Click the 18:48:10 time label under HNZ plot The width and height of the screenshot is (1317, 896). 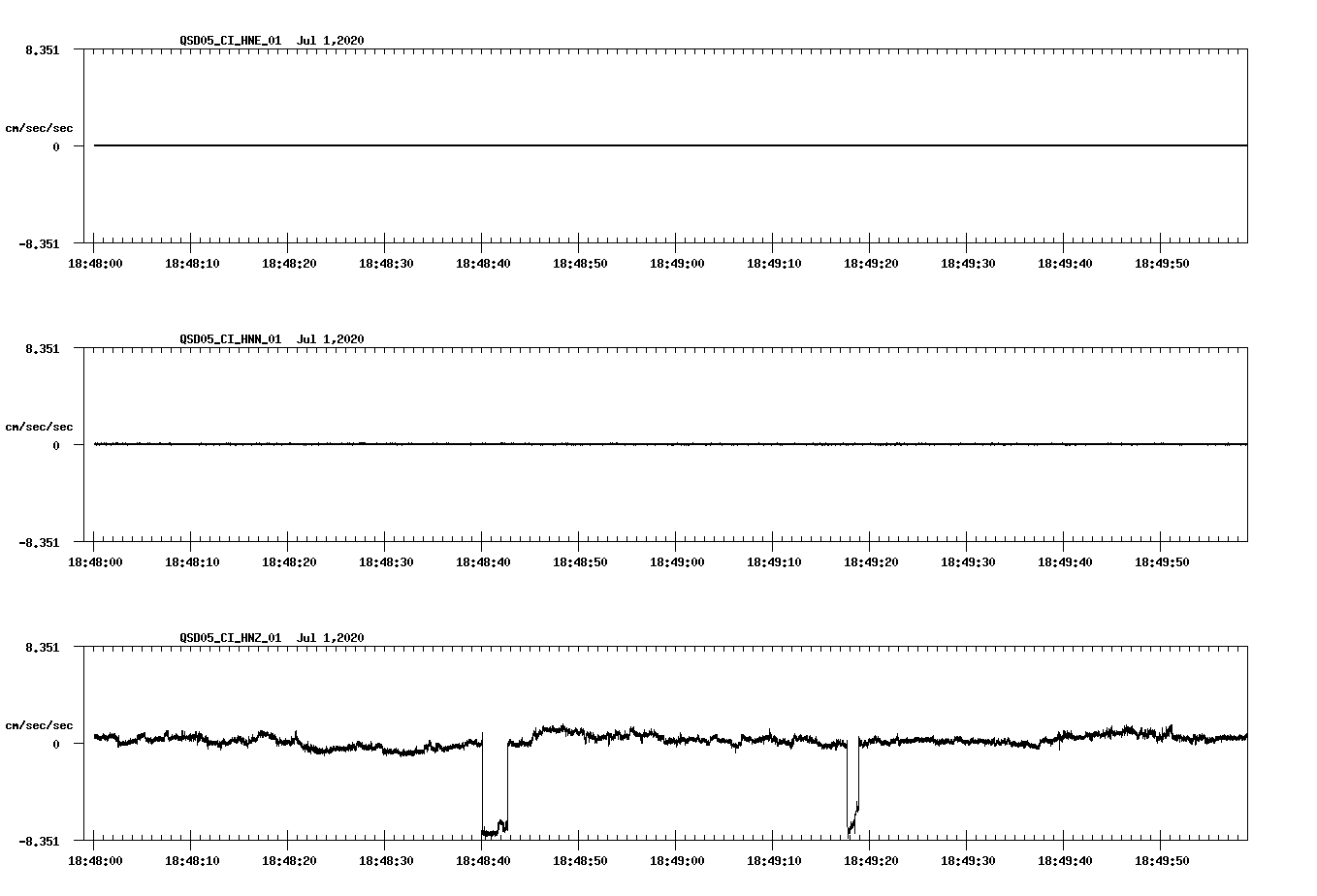point(192,861)
